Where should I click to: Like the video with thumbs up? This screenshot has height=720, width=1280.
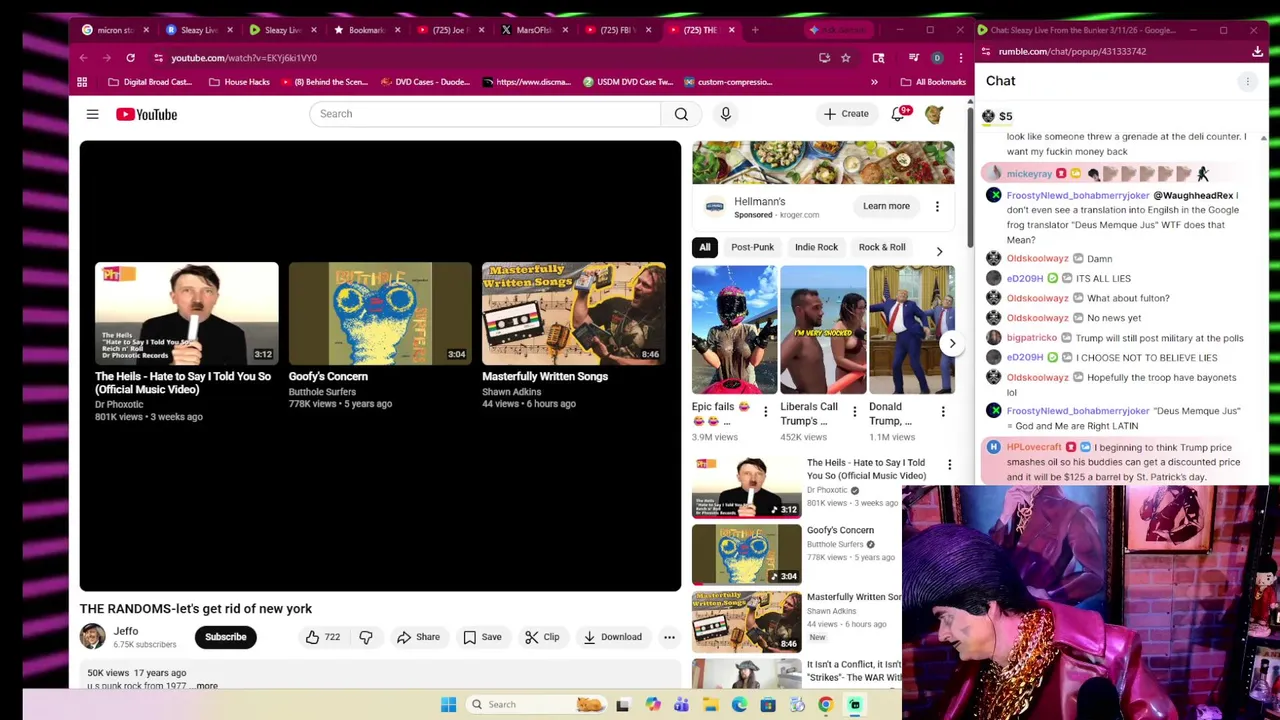(x=323, y=637)
